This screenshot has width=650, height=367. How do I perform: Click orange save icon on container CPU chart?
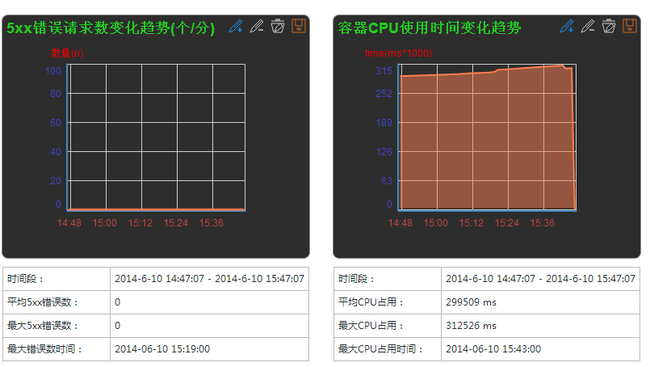(630, 26)
